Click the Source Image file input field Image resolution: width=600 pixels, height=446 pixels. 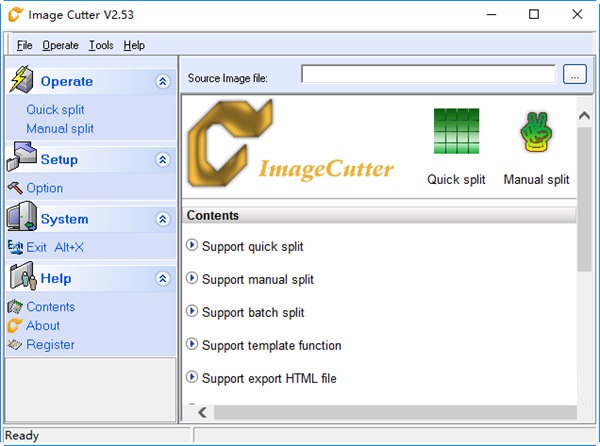(x=428, y=74)
